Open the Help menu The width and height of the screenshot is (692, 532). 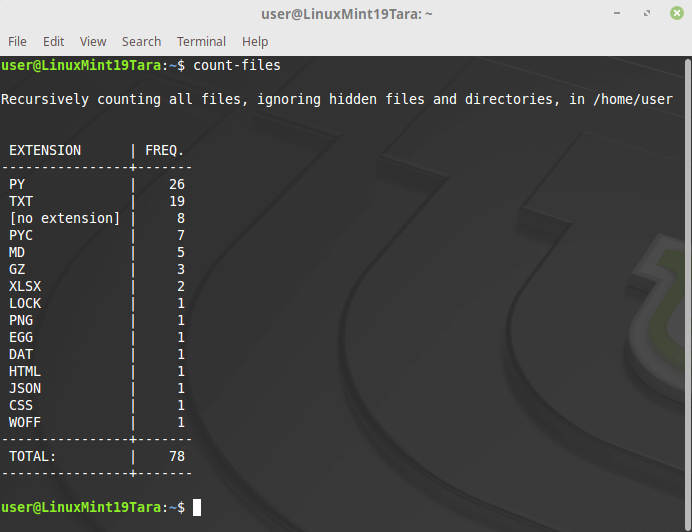[x=255, y=41]
